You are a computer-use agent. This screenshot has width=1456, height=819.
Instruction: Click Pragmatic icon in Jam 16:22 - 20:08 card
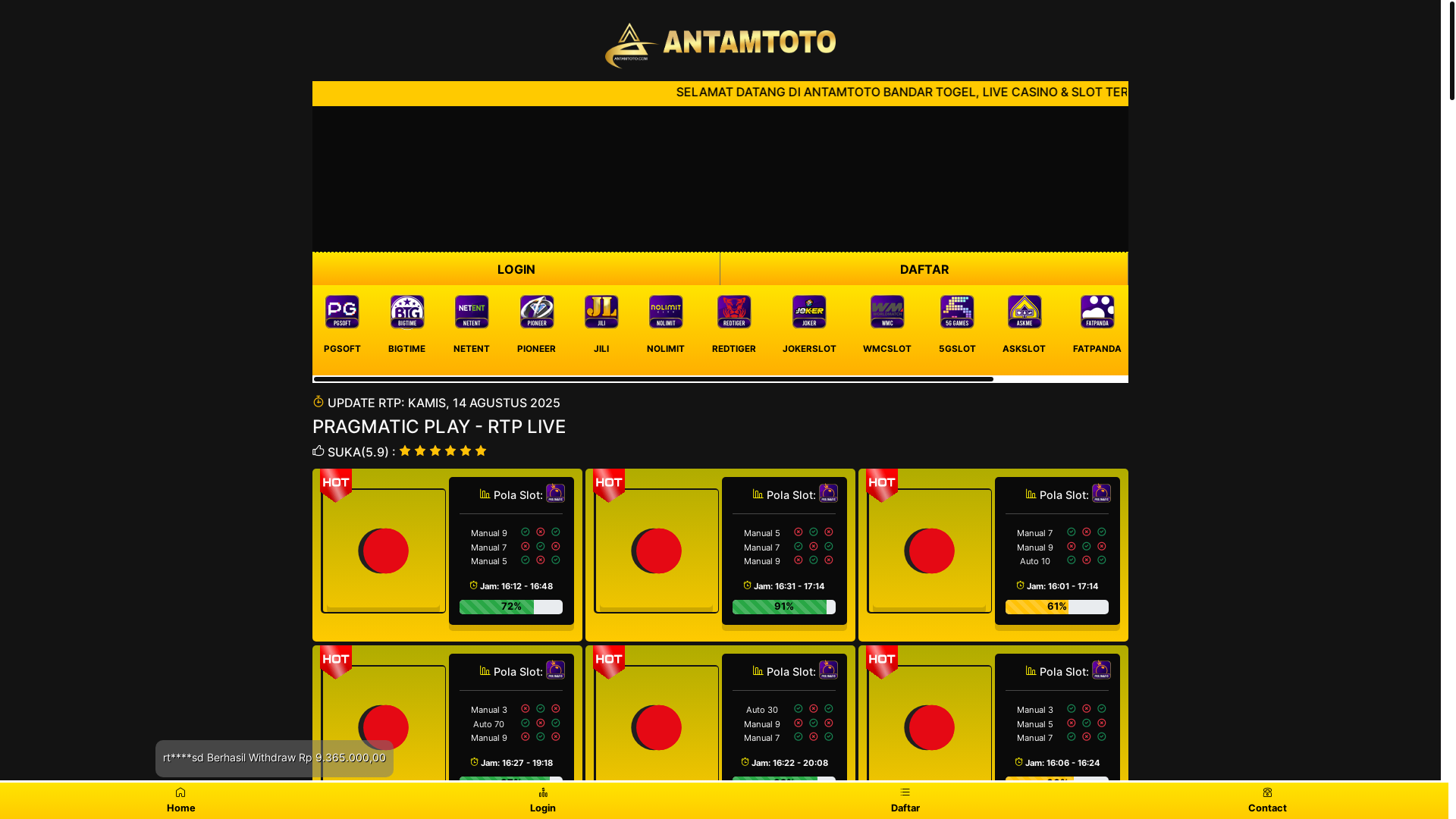click(x=828, y=670)
